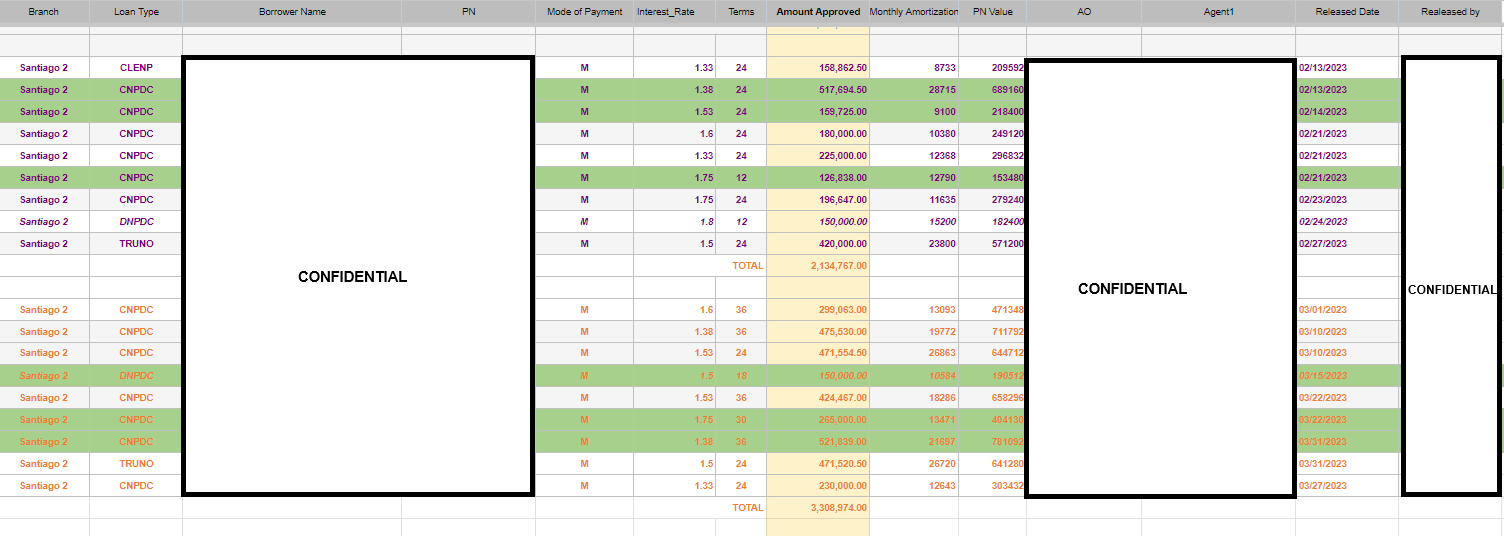Screen dimensions: 1504x558
Task: Click the Borrower Name column header
Action: pos(292,12)
